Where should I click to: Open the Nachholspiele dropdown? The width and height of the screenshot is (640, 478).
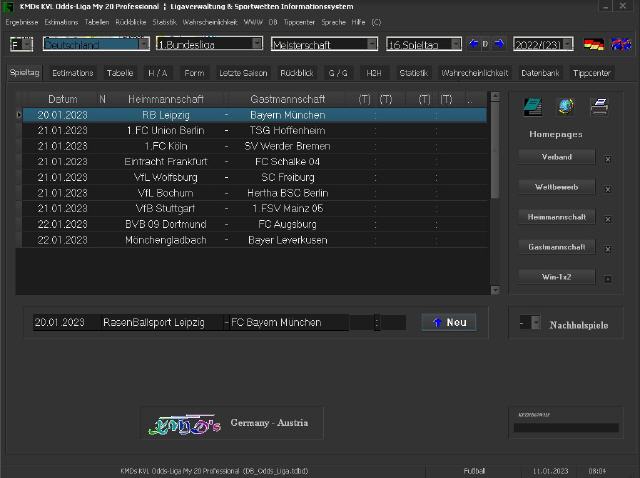(536, 322)
